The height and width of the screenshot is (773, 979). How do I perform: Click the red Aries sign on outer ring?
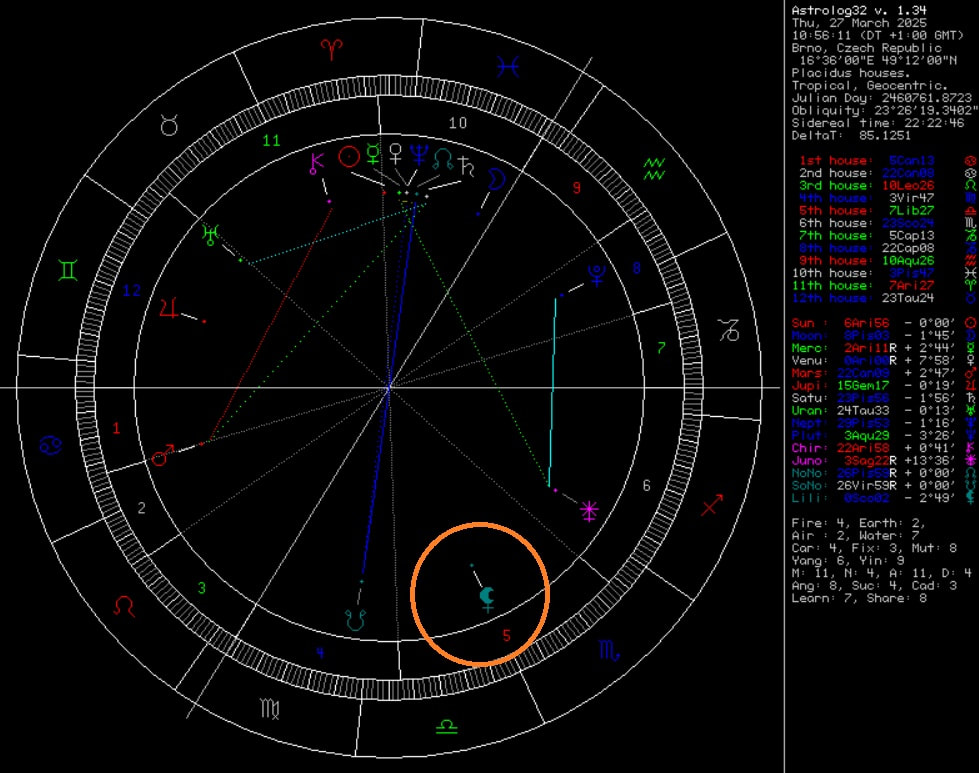pos(329,48)
